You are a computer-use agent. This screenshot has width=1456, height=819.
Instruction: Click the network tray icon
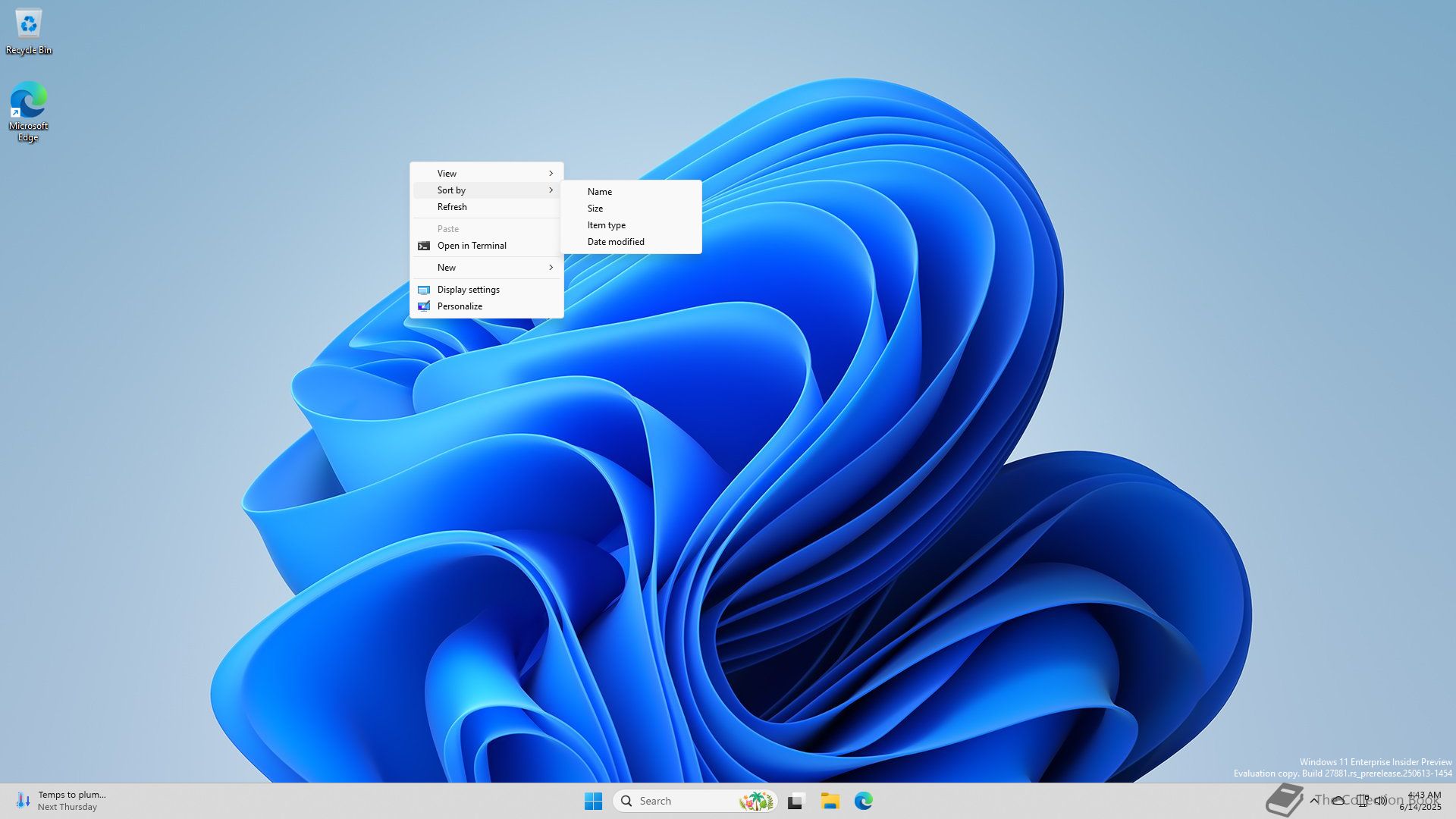1362,800
